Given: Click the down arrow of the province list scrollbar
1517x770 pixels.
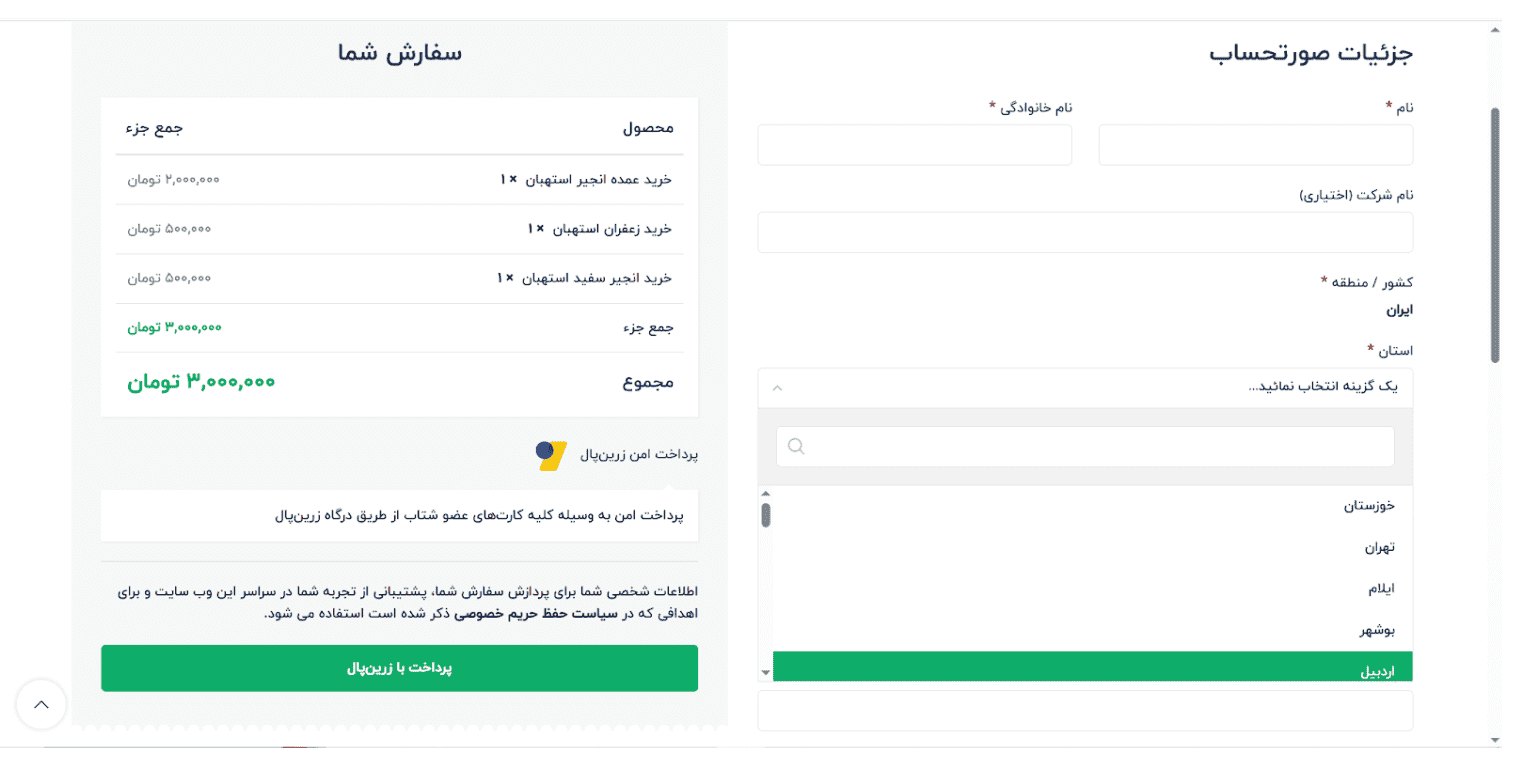Looking at the screenshot, I should (766, 672).
